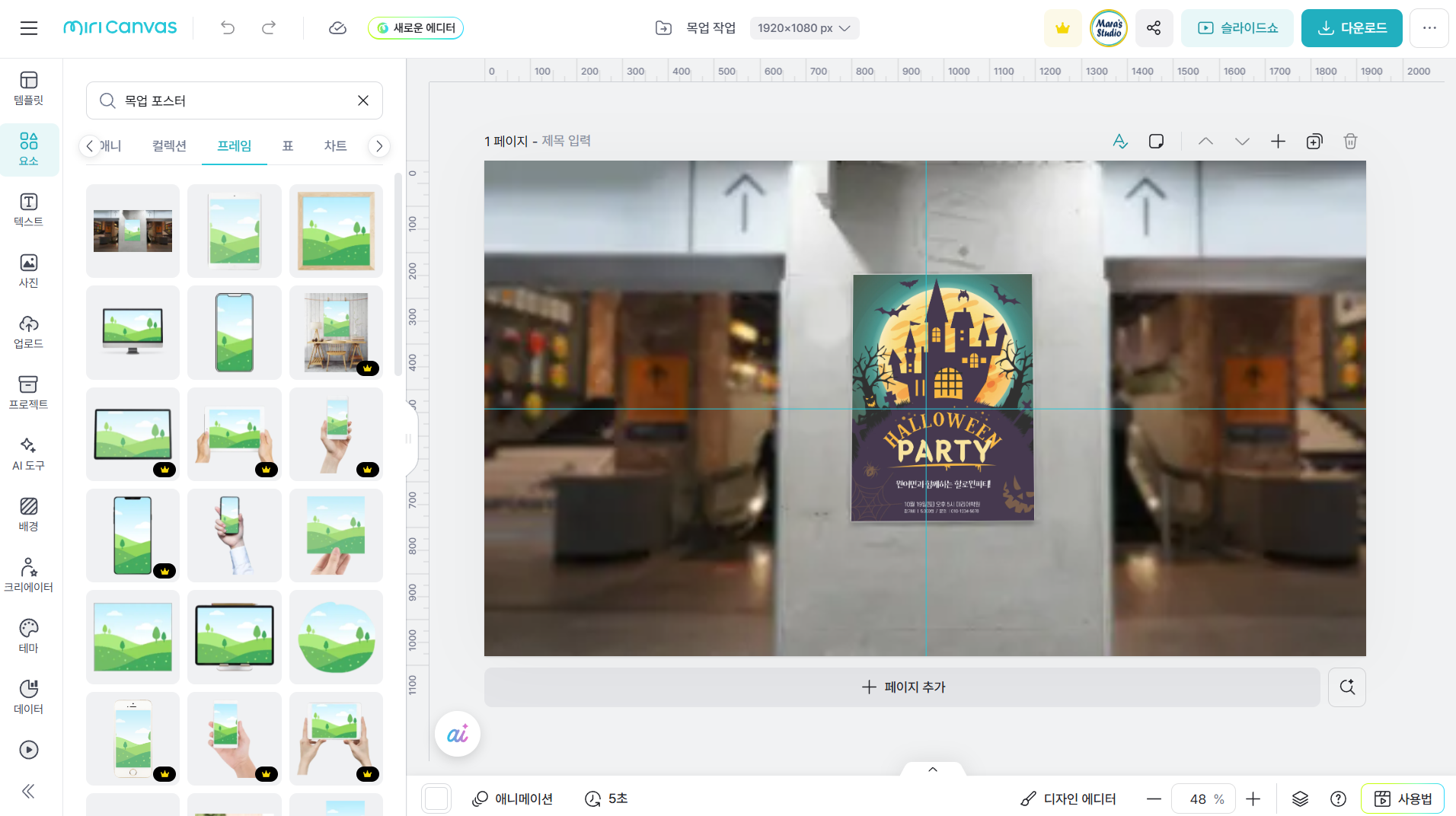Click the white page background color swatch

(x=436, y=798)
